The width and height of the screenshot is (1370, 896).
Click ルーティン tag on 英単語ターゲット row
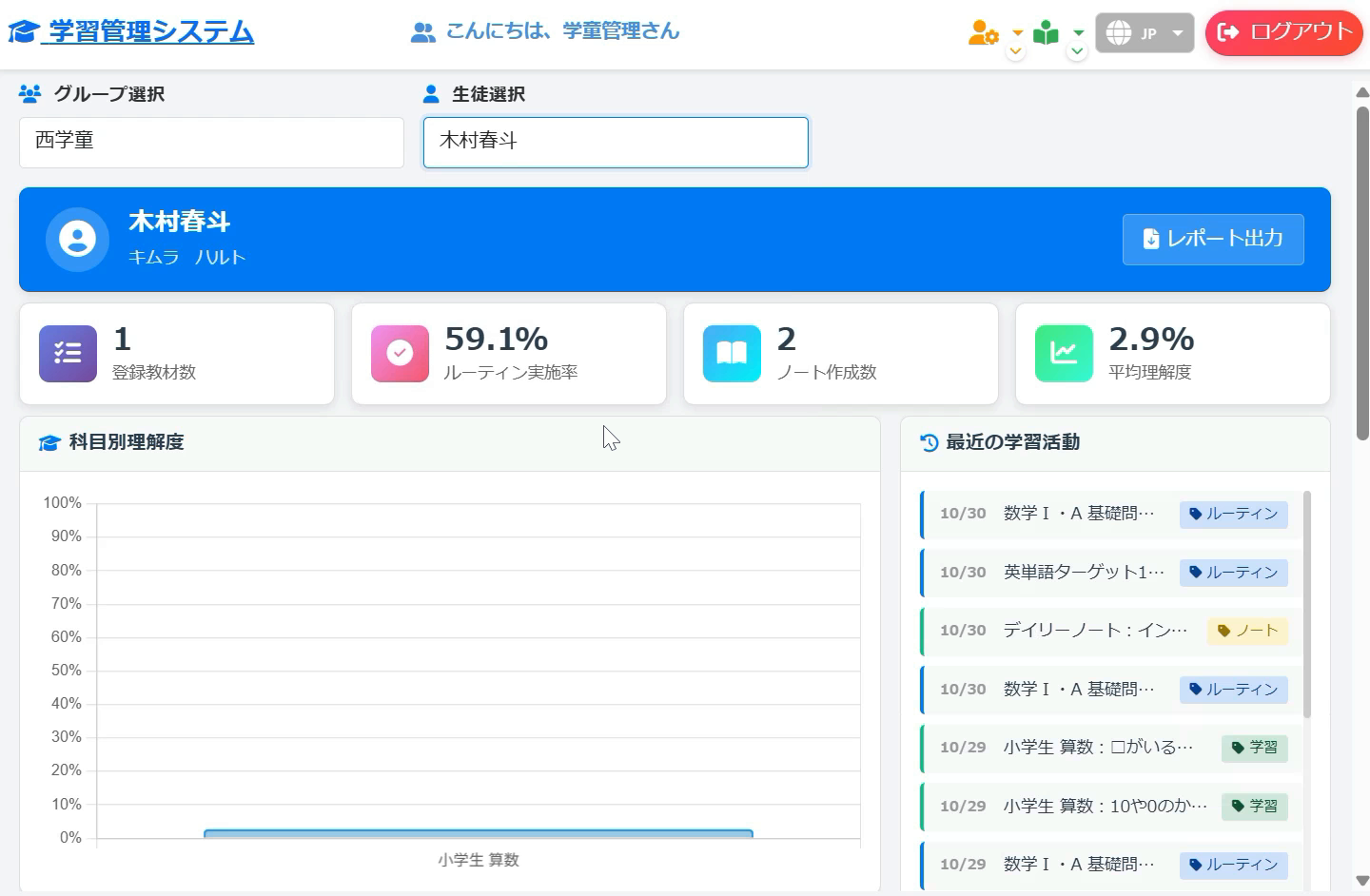(x=1234, y=573)
